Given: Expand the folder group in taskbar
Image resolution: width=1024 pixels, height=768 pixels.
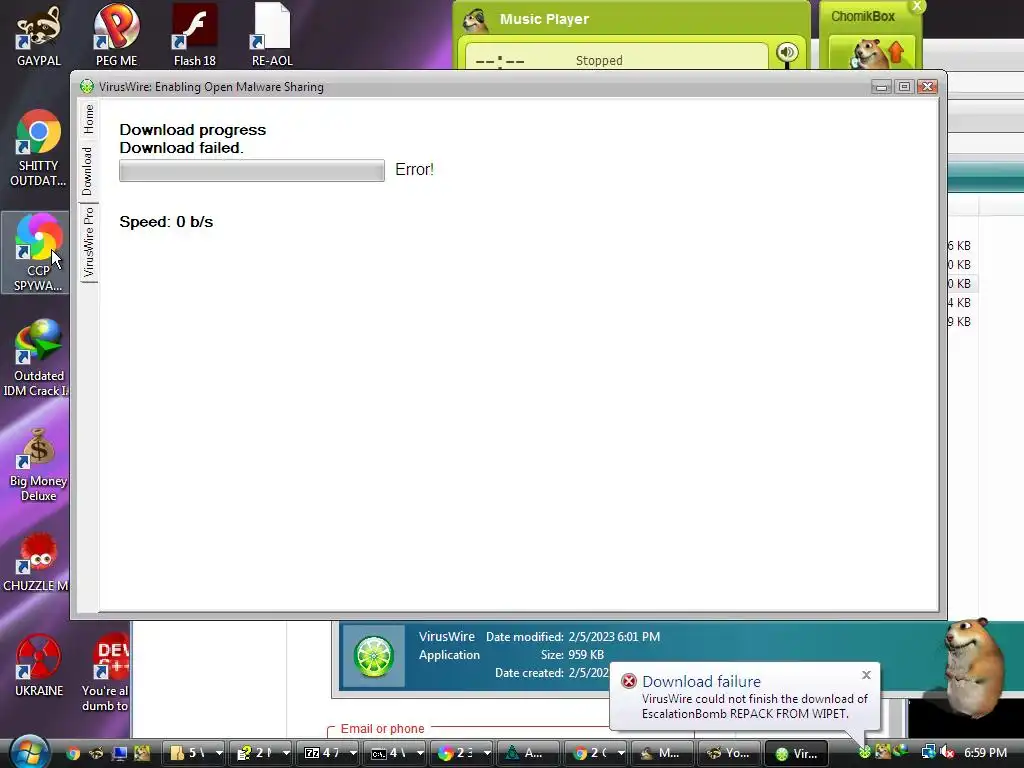Looking at the screenshot, I should pos(219,753).
